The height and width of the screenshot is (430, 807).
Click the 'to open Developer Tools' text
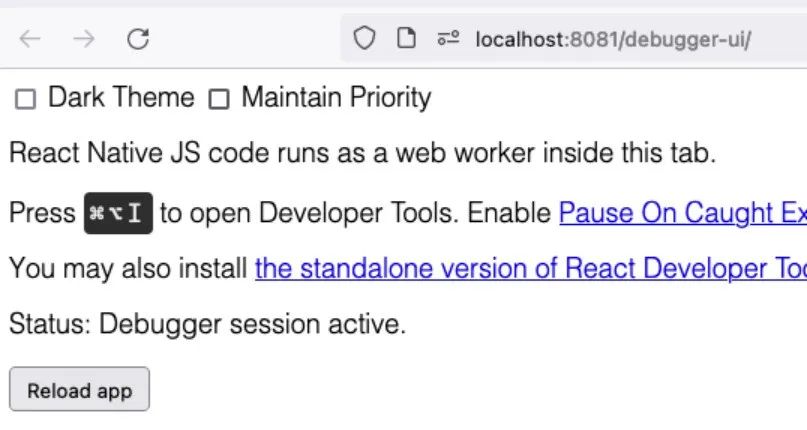(309, 213)
